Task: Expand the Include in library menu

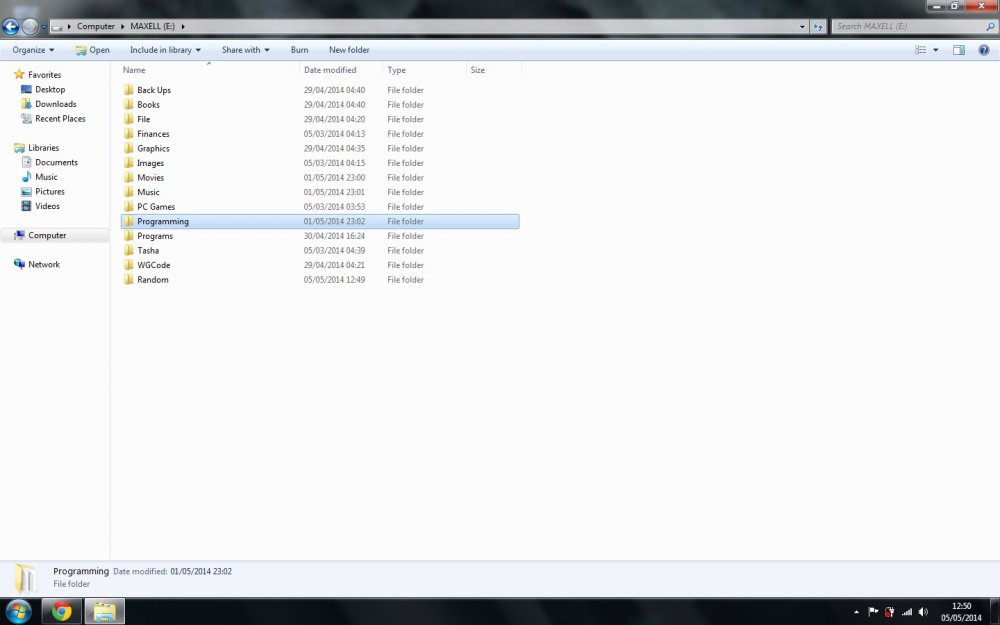Action: click(165, 50)
